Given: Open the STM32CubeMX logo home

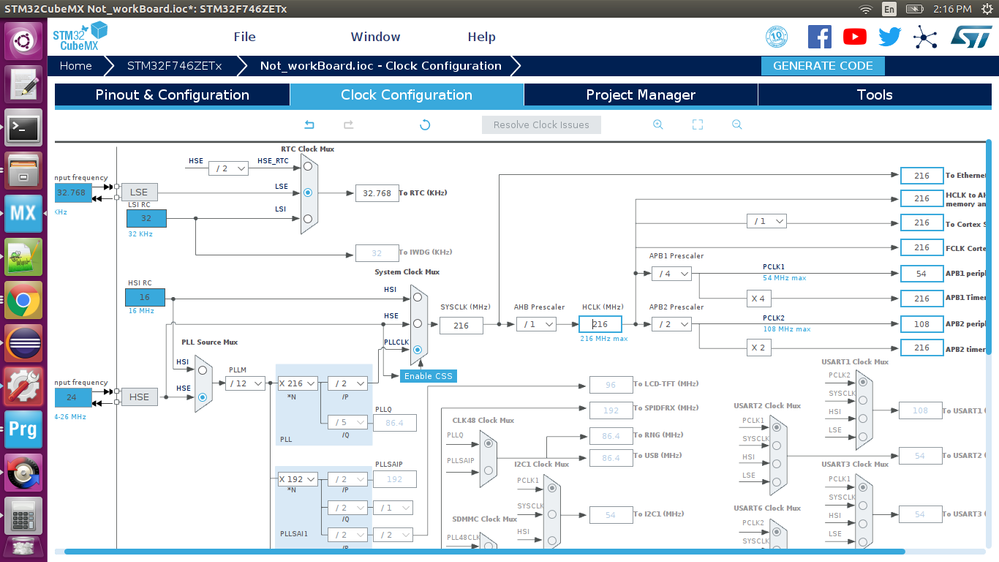Looking at the screenshot, I should pos(80,36).
